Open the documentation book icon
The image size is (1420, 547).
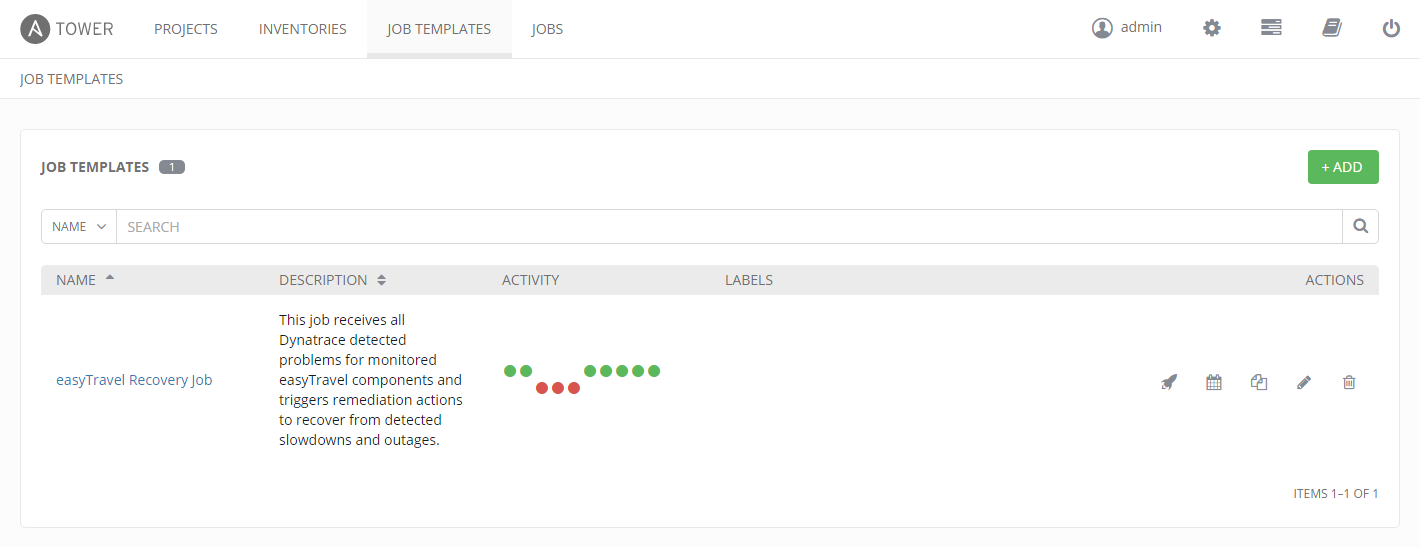(1331, 28)
